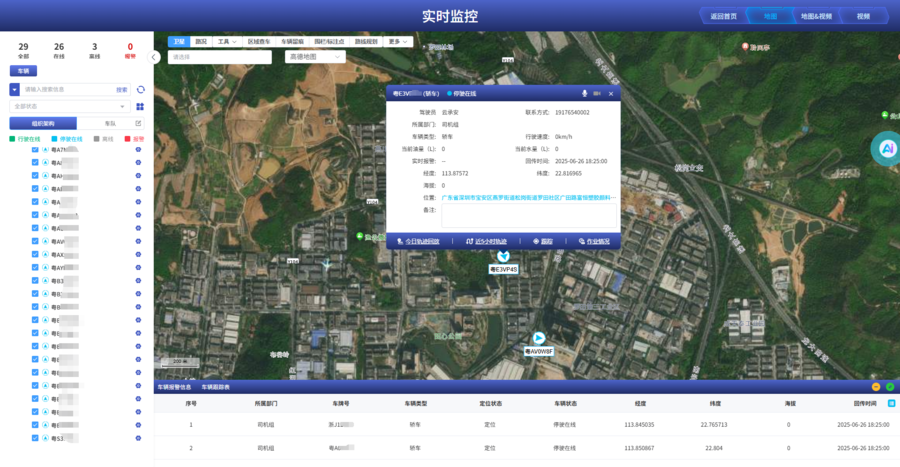The width and height of the screenshot is (900, 467).
Task: Expand the 更多 dropdown on map toolbar
Action: [x=398, y=42]
